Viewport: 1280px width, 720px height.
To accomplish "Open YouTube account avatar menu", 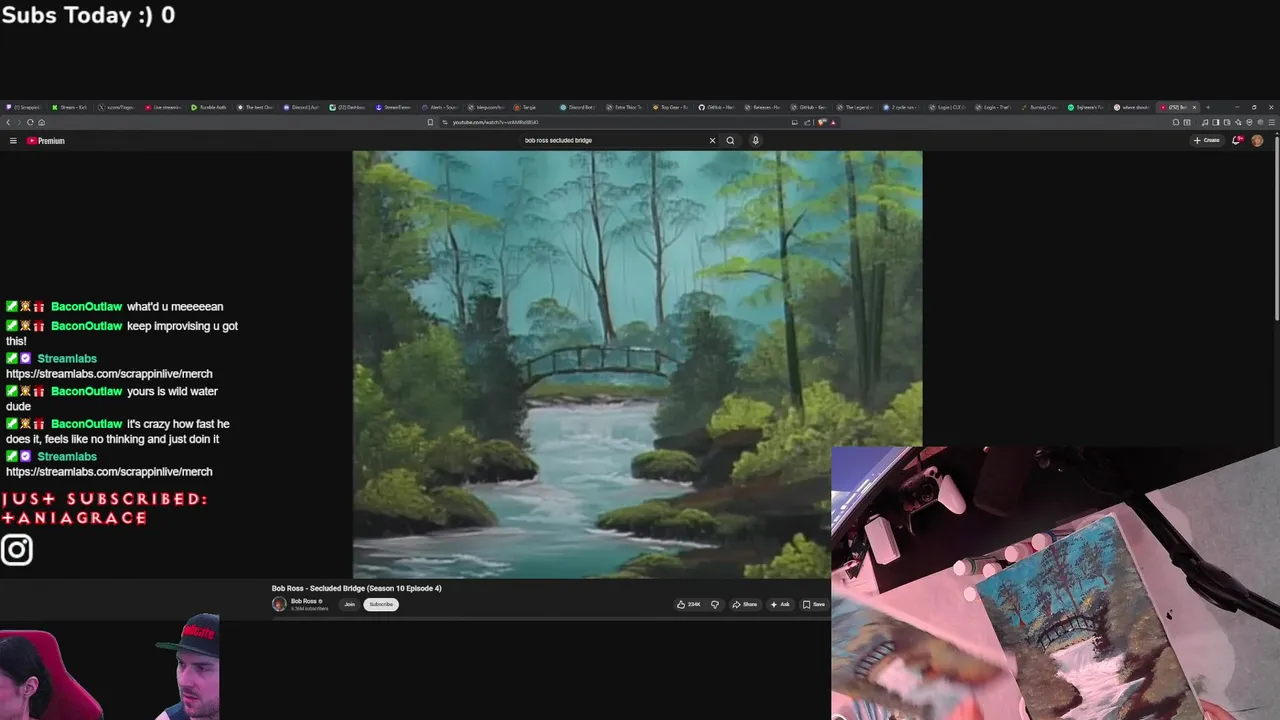I will [1257, 140].
